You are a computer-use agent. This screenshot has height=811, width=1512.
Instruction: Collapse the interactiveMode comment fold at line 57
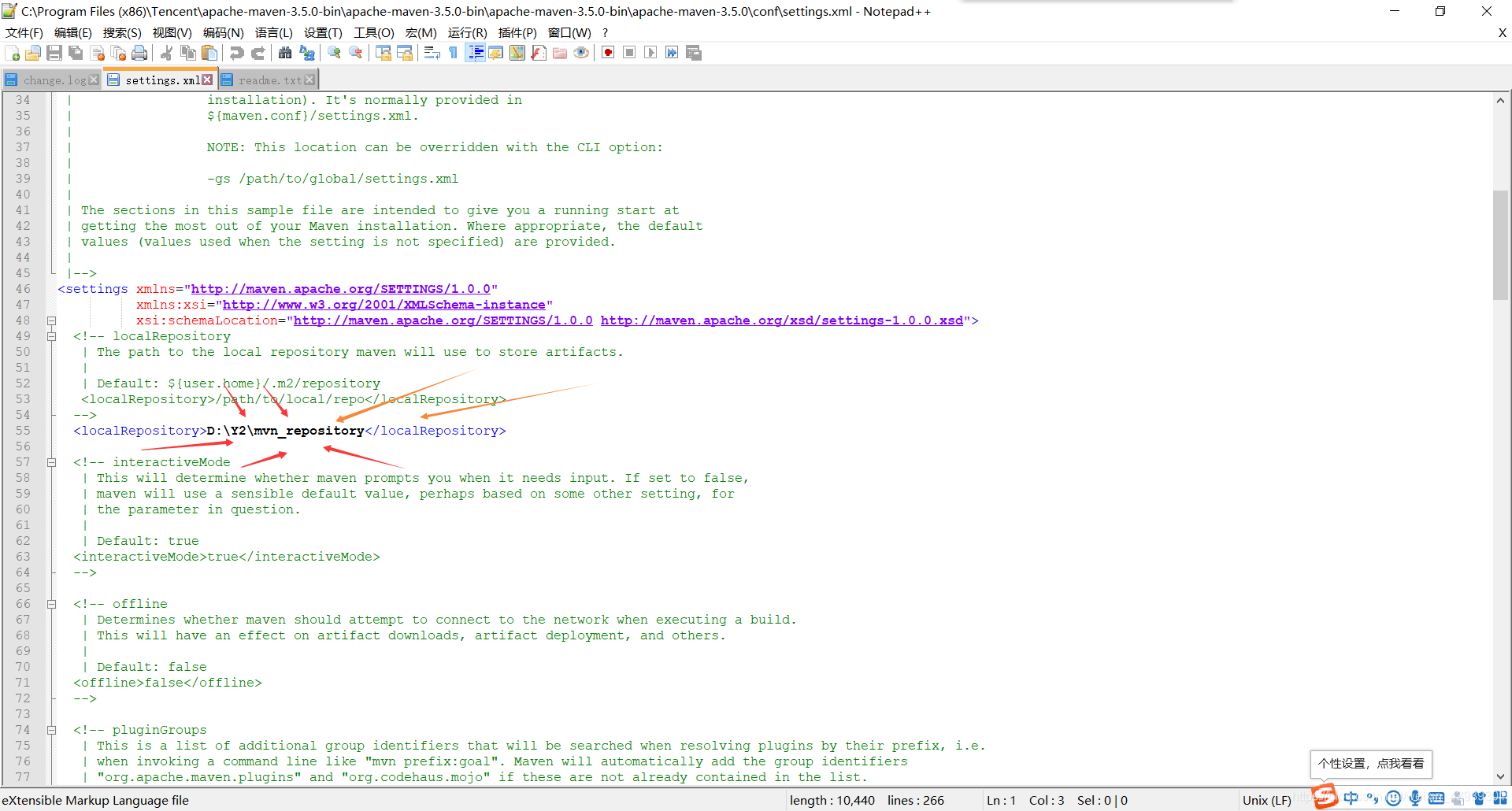pyautogui.click(x=51, y=462)
